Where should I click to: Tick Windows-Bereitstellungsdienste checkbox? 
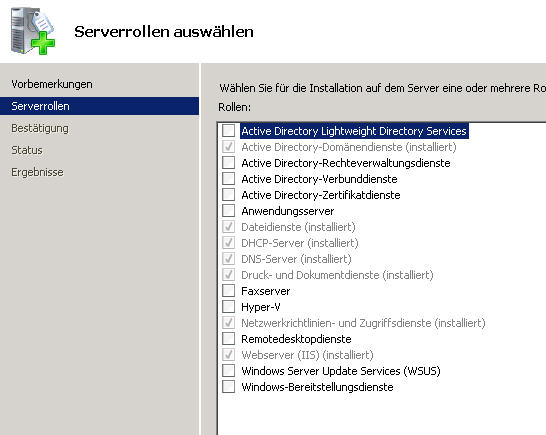pyautogui.click(x=228, y=387)
